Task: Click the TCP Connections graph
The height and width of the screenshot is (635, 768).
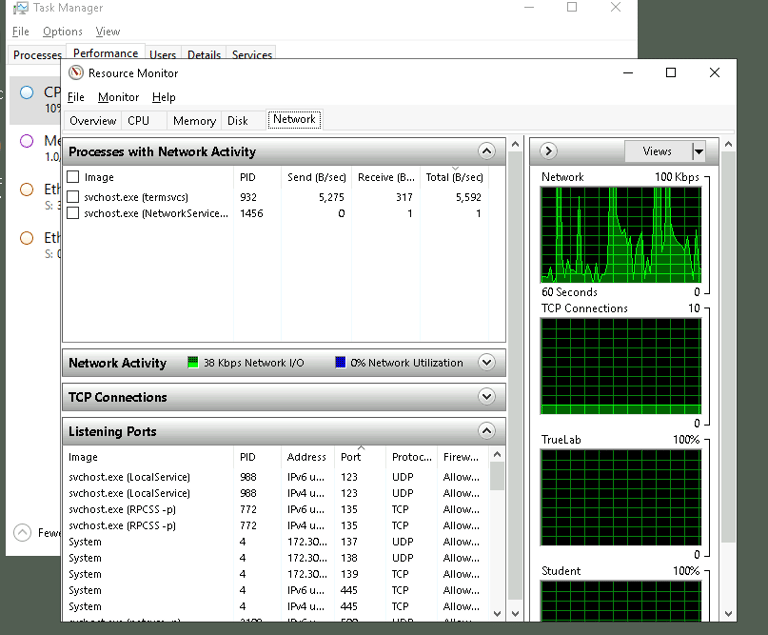Action: point(621,366)
